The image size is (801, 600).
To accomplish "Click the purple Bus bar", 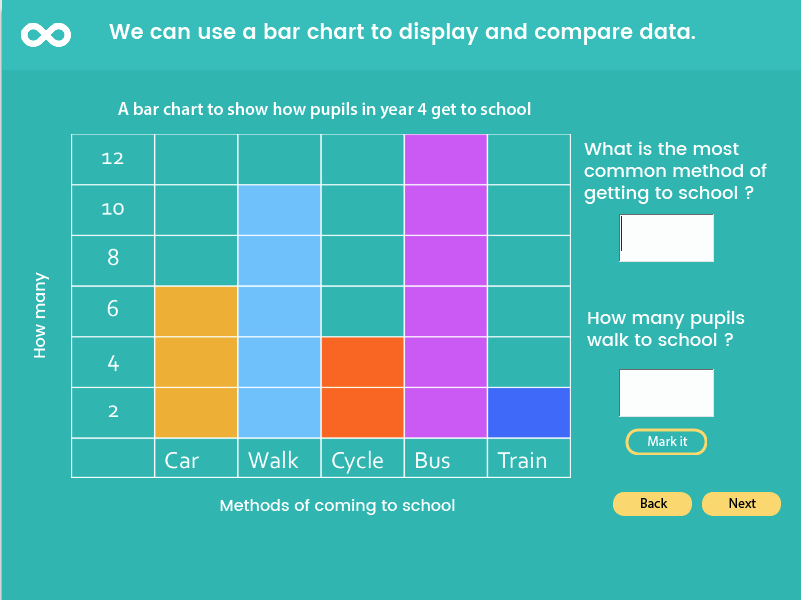I will [x=445, y=286].
